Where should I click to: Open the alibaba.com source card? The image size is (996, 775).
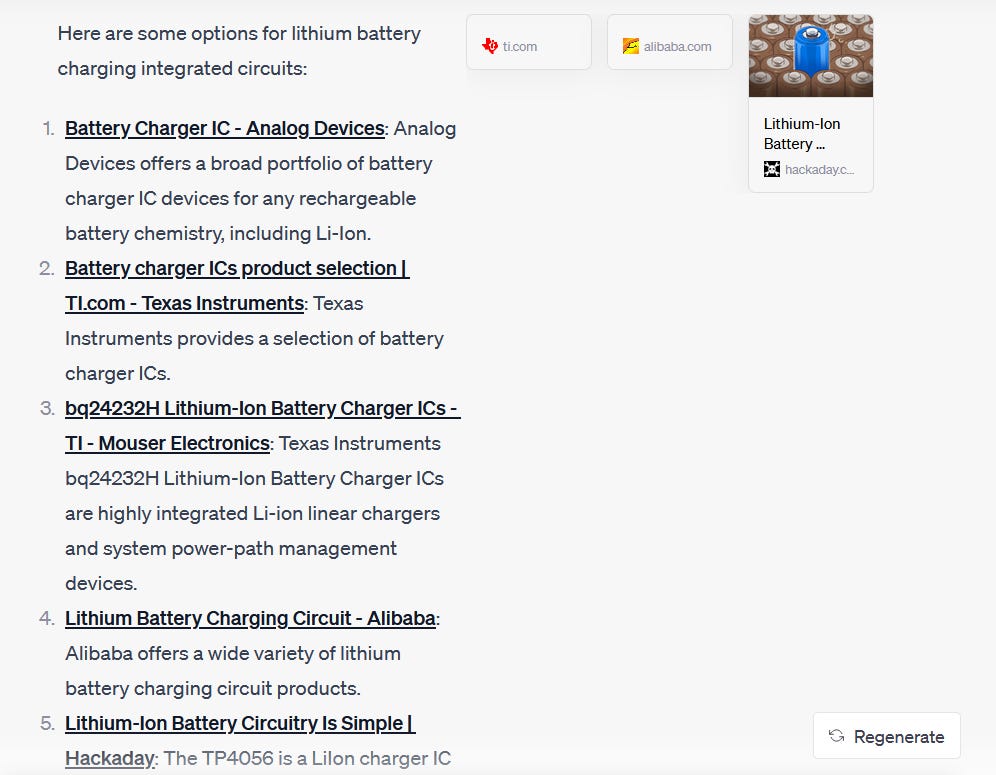pos(670,43)
